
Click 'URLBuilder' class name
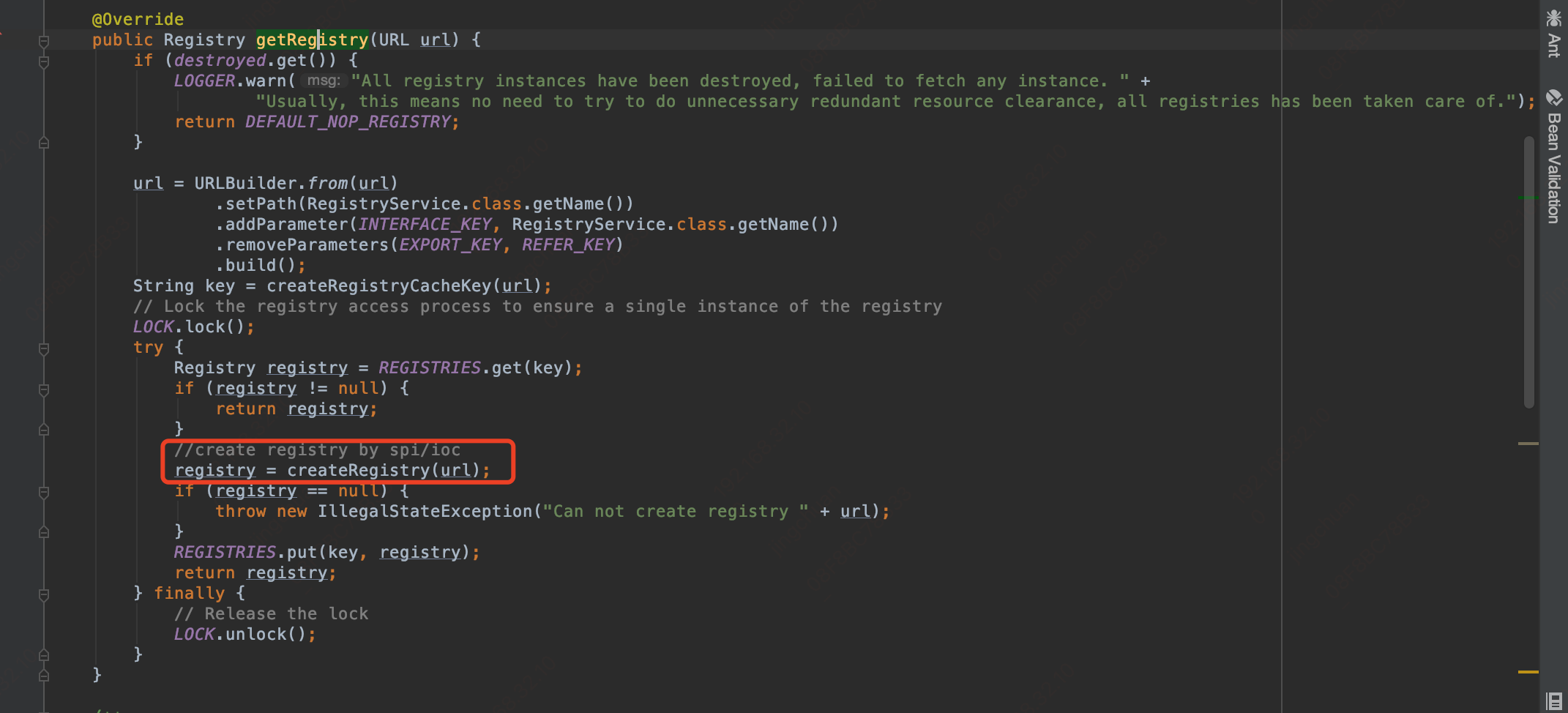click(245, 183)
